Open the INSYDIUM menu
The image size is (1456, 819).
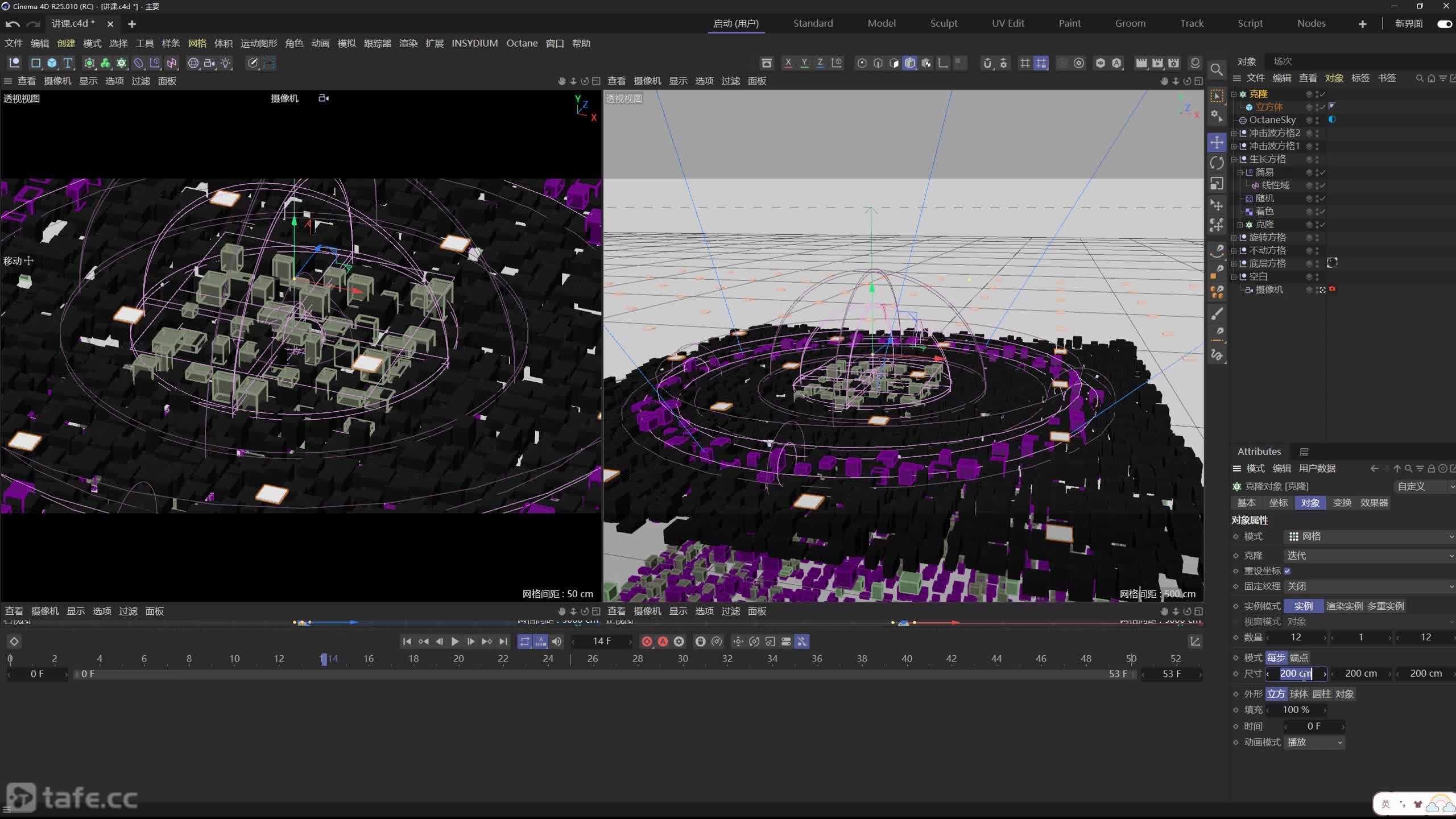475,43
